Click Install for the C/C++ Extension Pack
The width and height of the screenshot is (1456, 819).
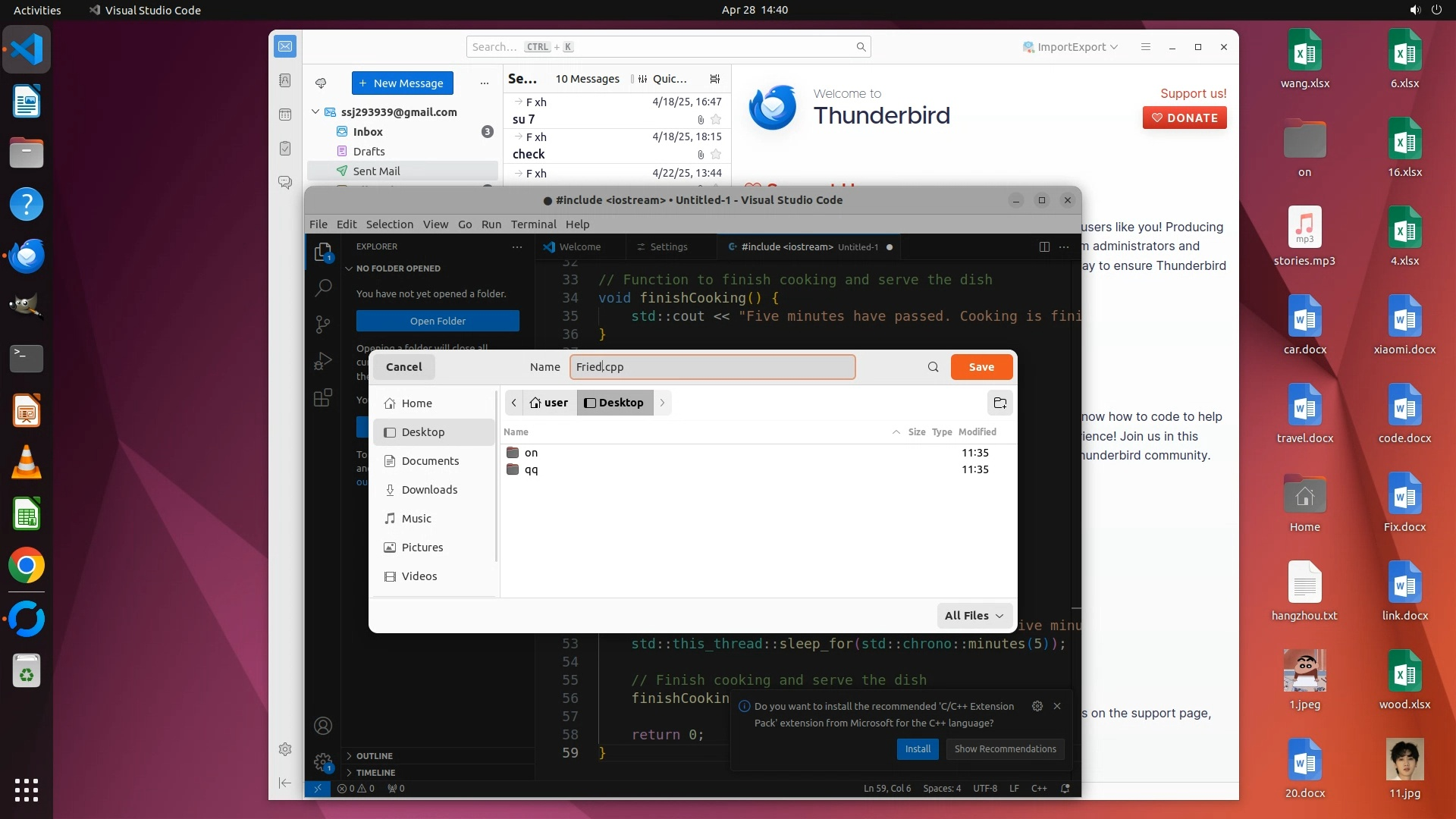pos(918,749)
